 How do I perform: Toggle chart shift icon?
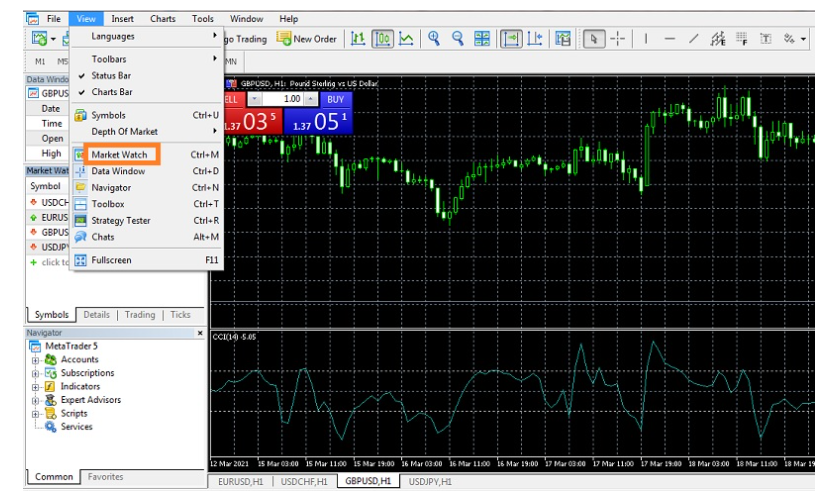[x=535, y=39]
